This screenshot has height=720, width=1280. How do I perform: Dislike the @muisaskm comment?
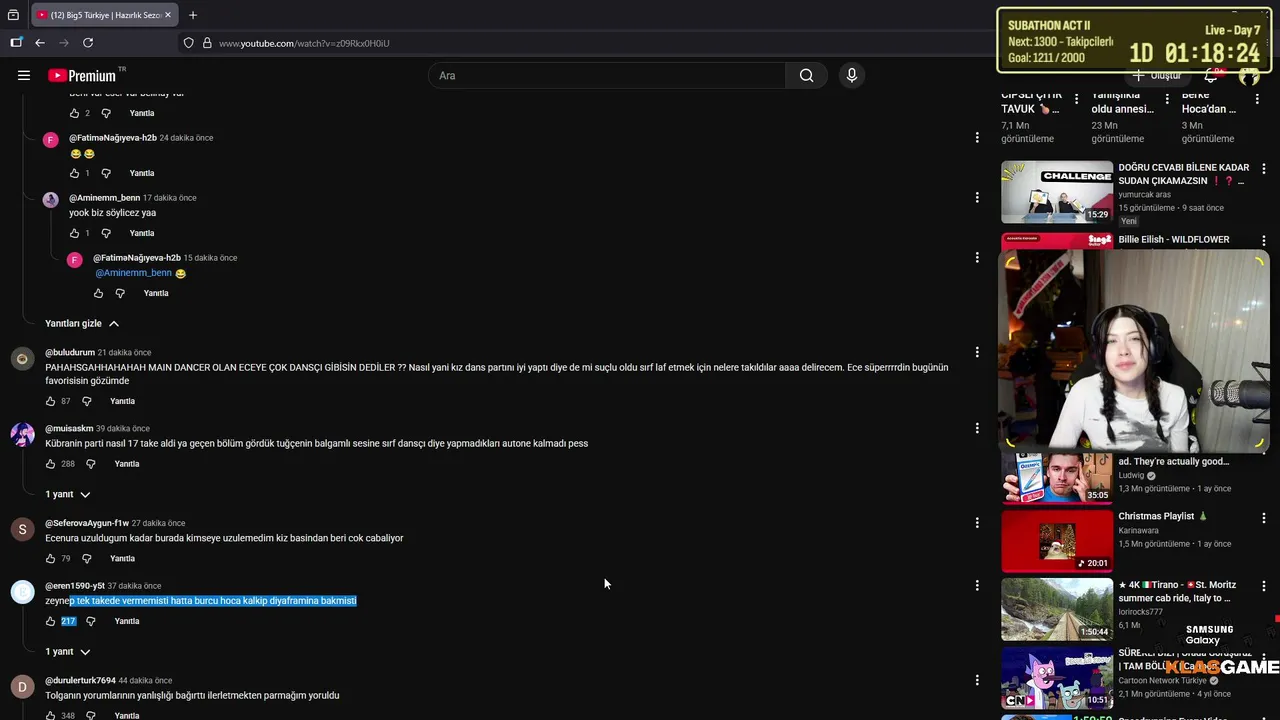tap(90, 464)
